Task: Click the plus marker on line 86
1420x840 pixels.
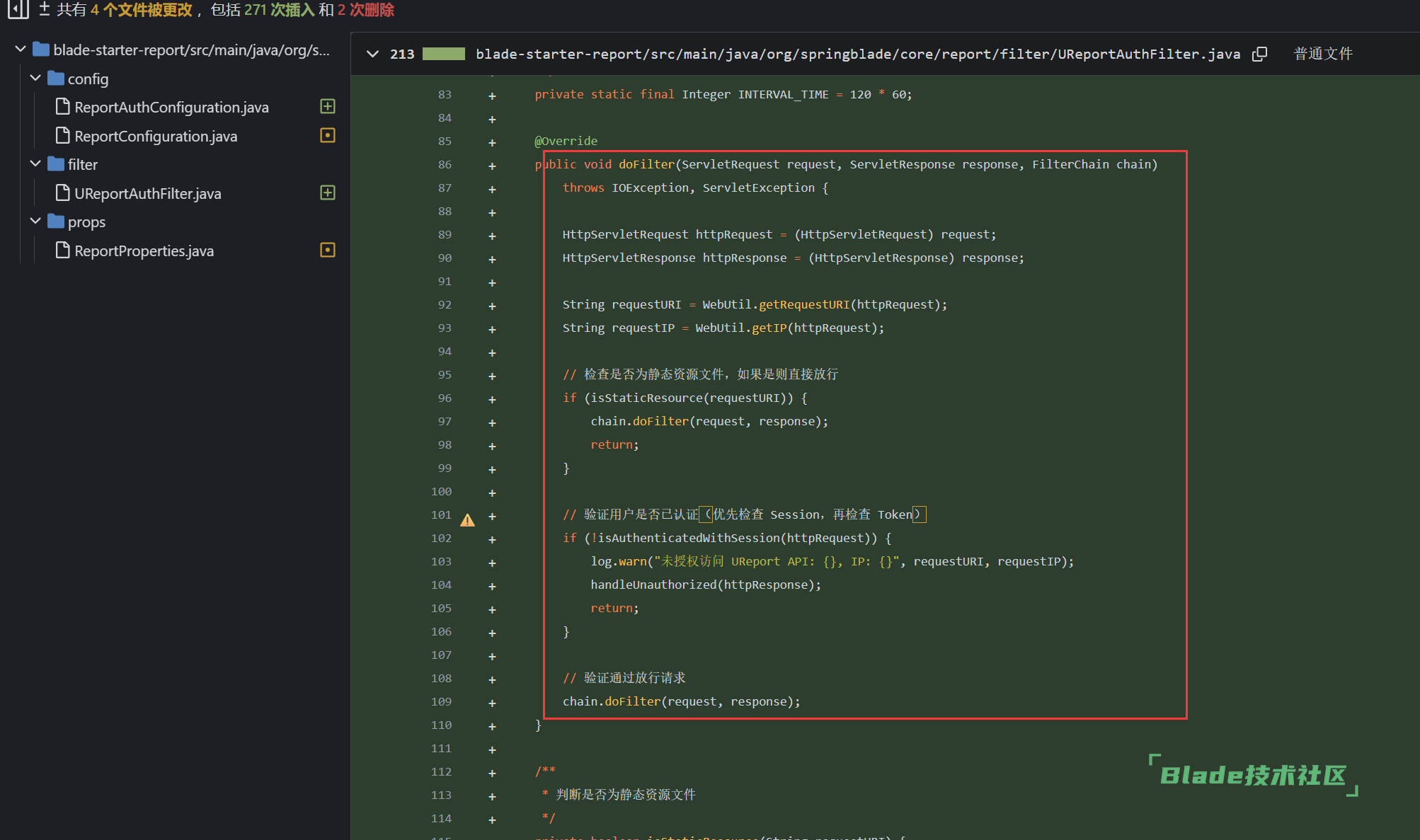Action: click(492, 166)
